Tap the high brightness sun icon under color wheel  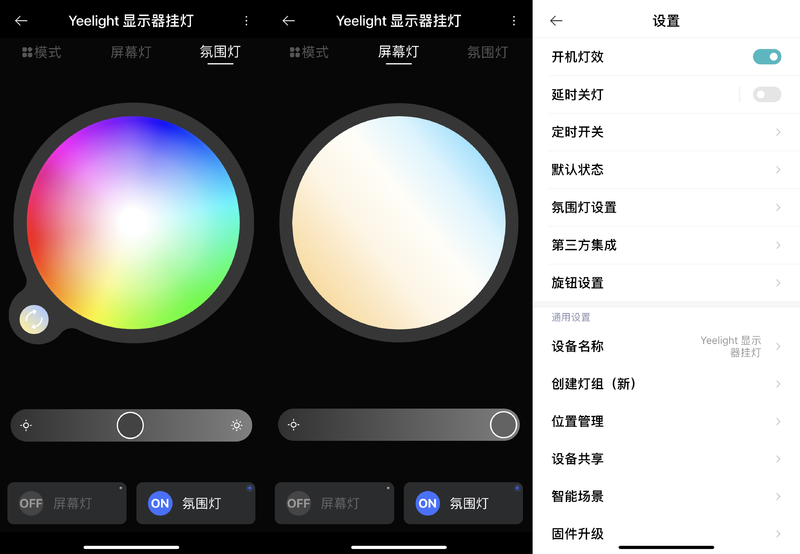(x=237, y=425)
